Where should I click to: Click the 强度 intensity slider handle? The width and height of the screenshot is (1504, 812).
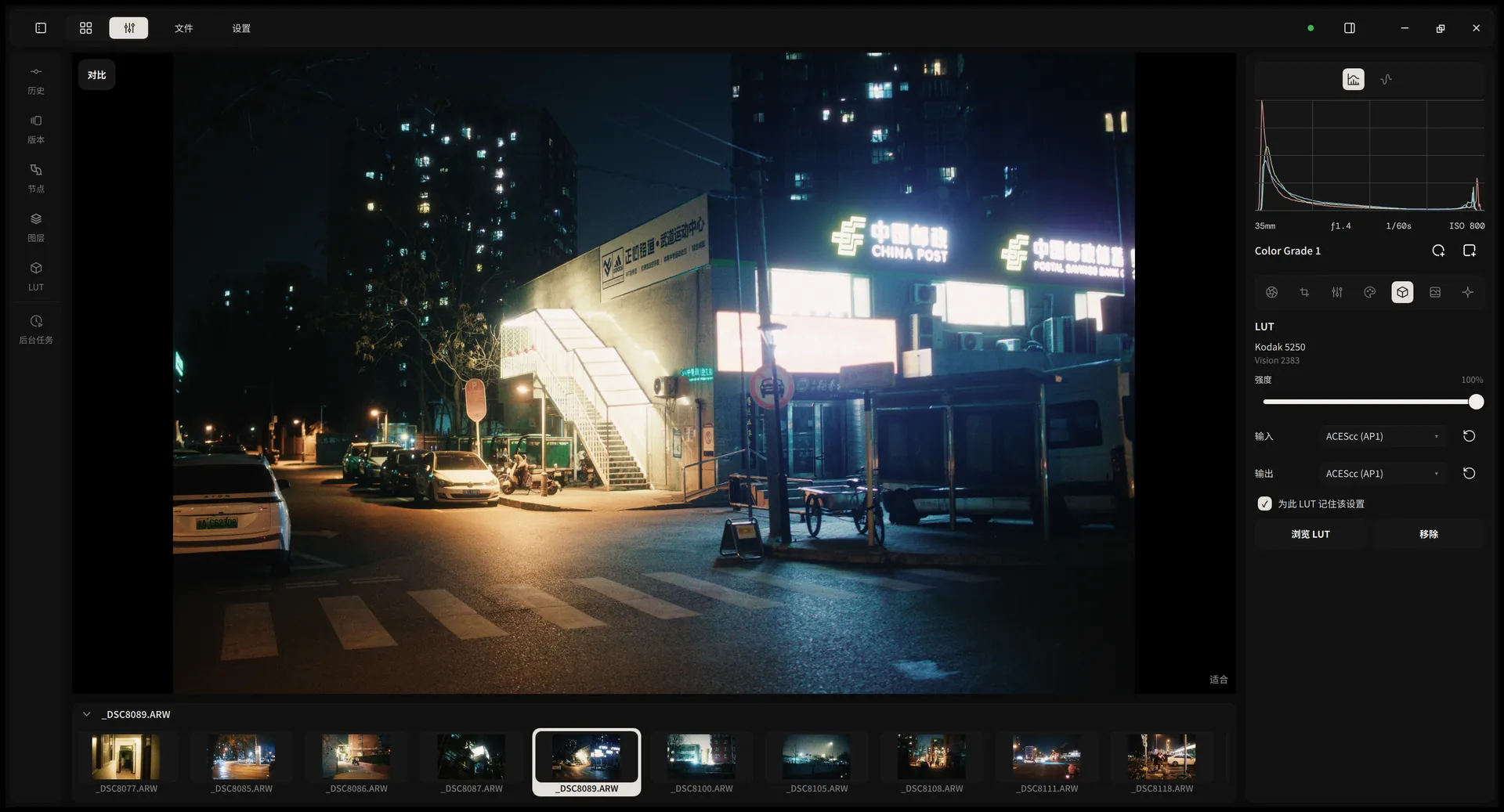click(x=1476, y=402)
